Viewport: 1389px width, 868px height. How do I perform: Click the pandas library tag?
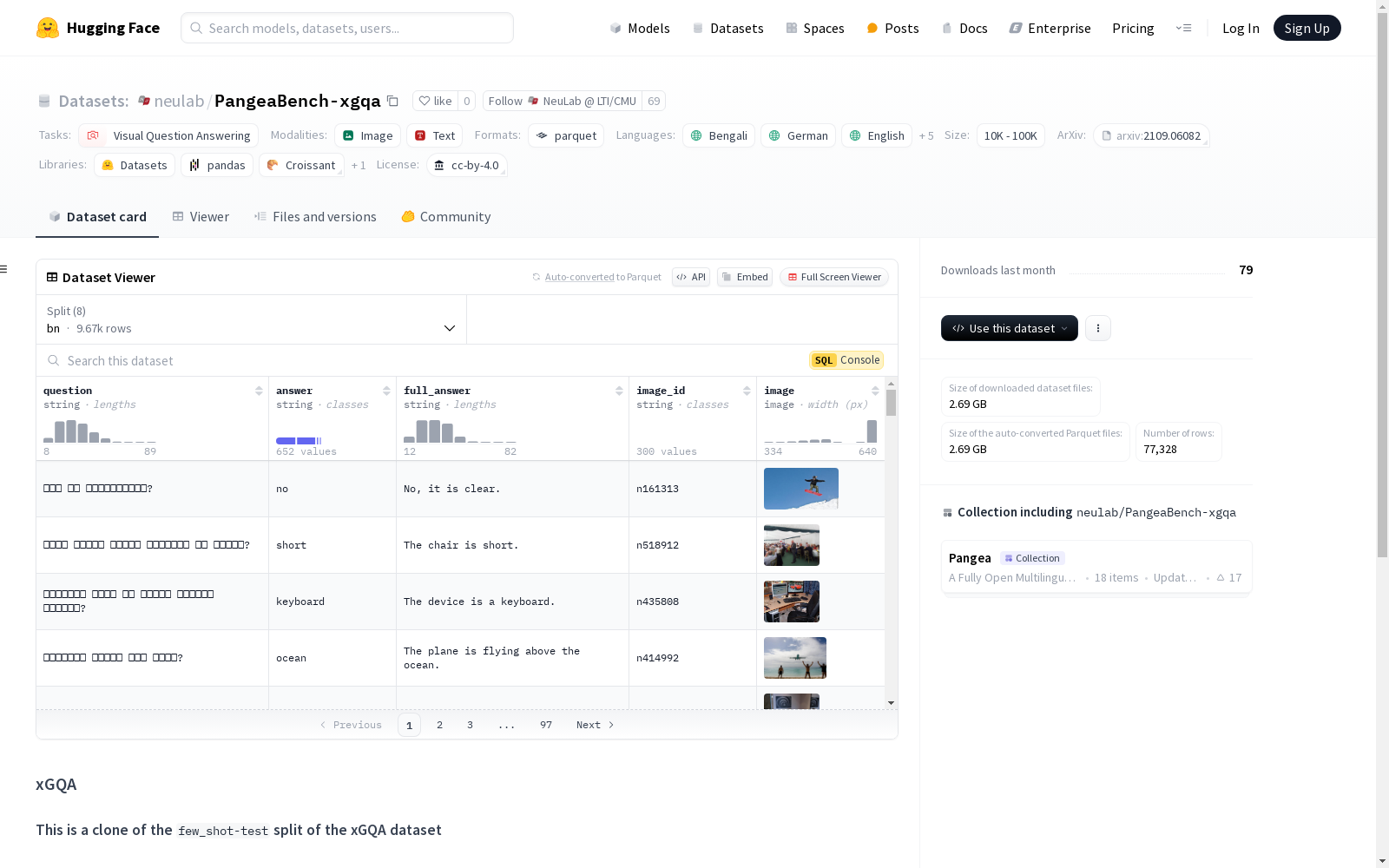[217, 165]
